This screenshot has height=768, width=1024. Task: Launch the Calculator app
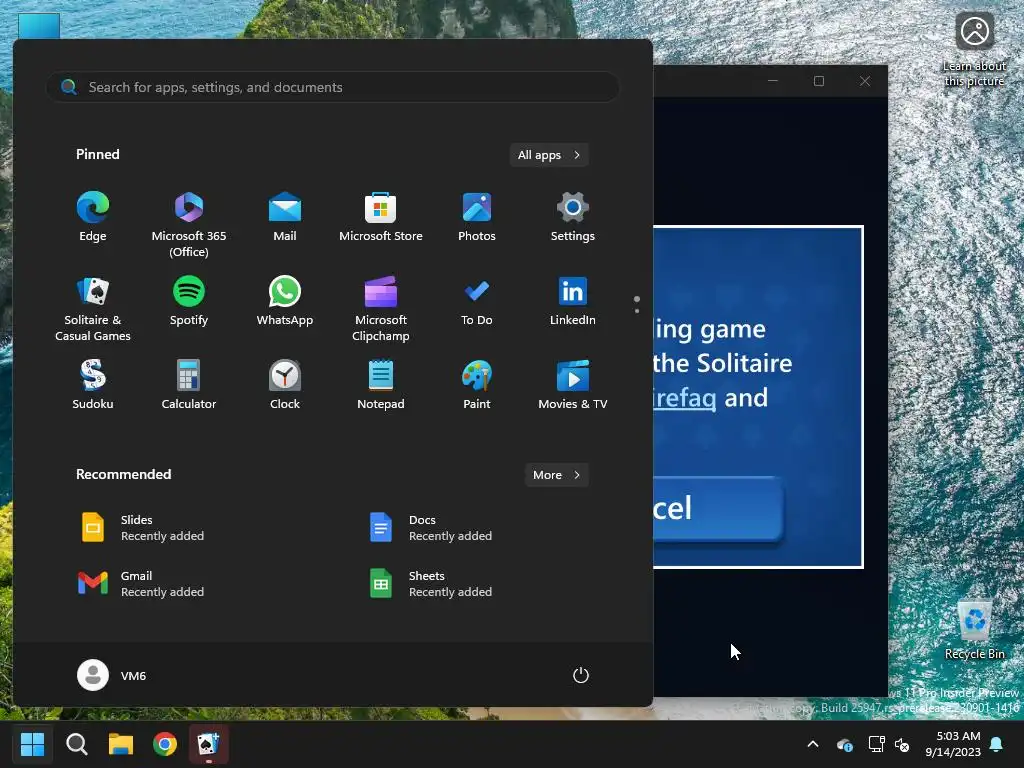[x=189, y=384]
